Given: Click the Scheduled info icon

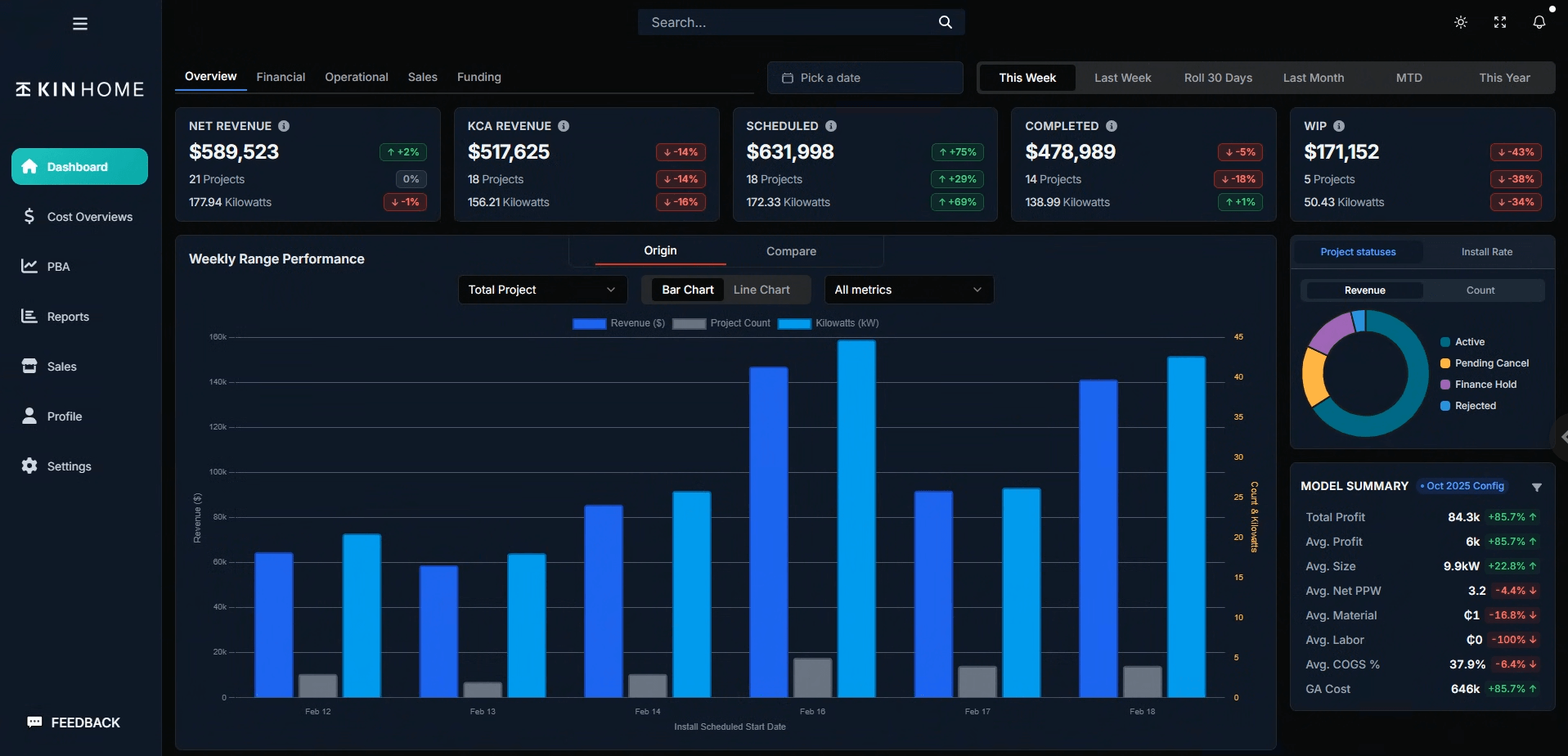Looking at the screenshot, I should [831, 126].
